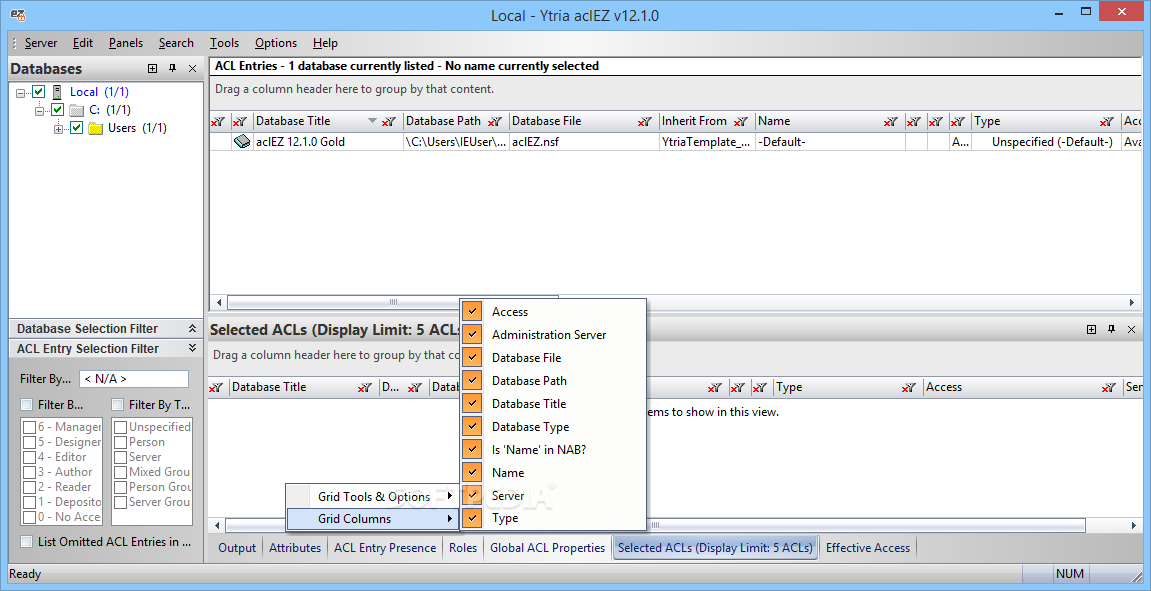Click the Inherit From column header
The width and height of the screenshot is (1151, 591).
tap(707, 121)
